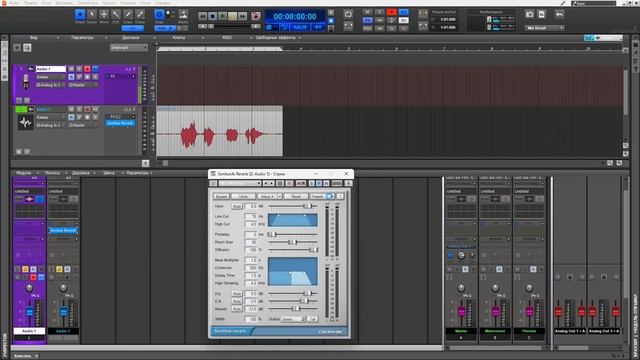Screen dimensions: 640x360
Task: Click the Reset button in Sonitus Reverb
Action: tap(296, 196)
